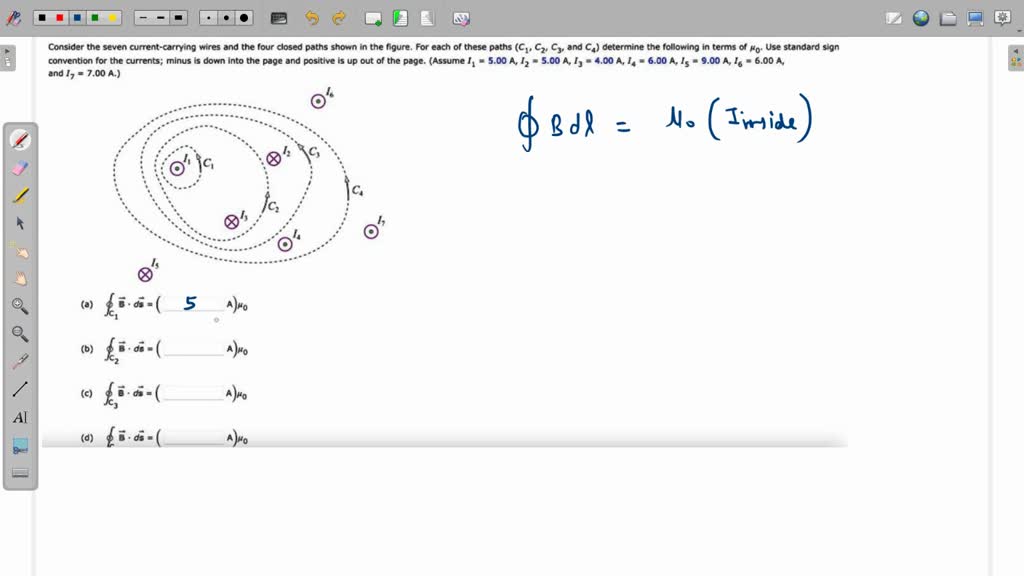Show the desktop monitor icon
This screenshot has height=576, width=1024.
[x=975, y=18]
